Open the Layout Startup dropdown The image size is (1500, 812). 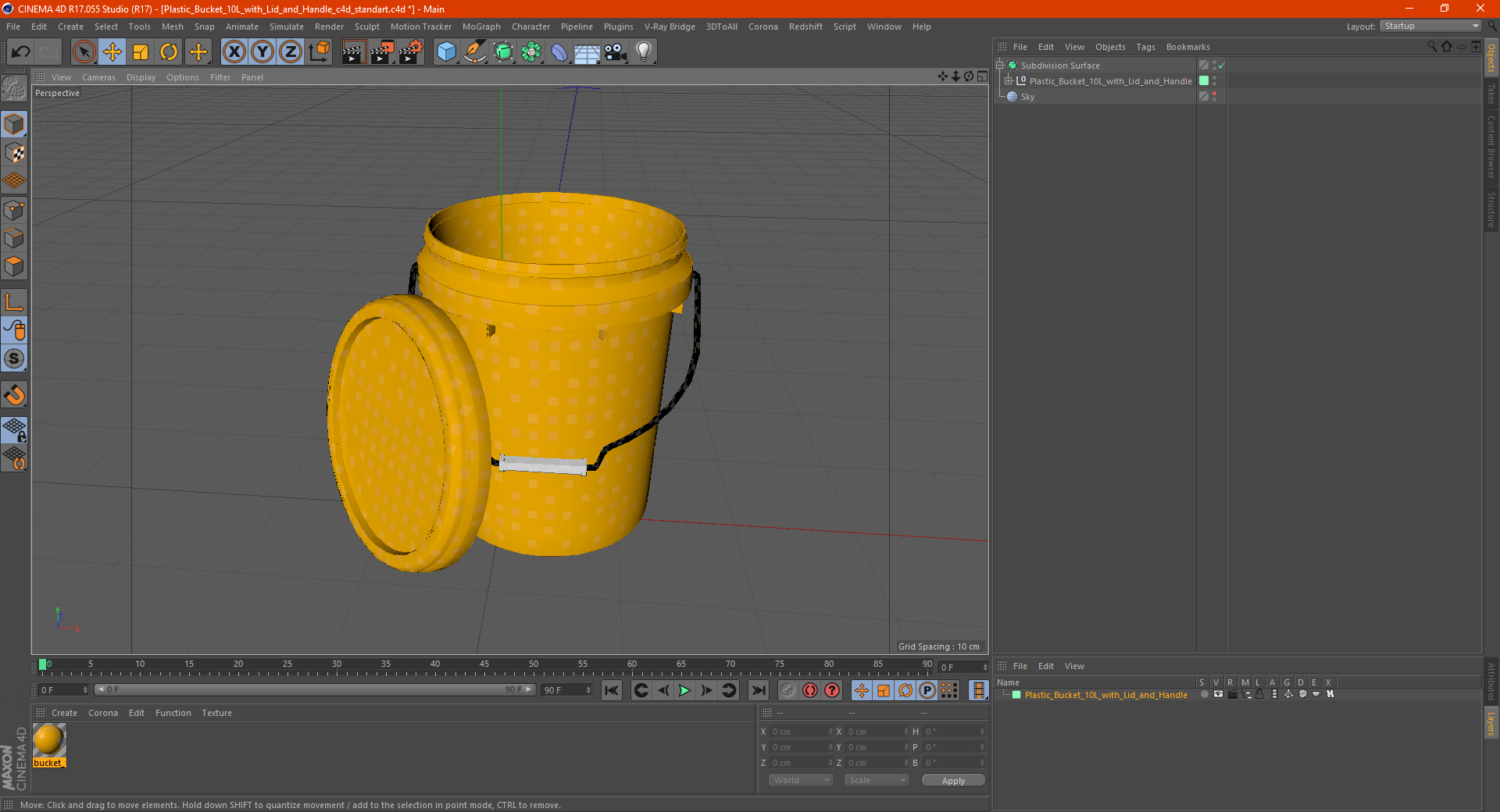(1432, 27)
